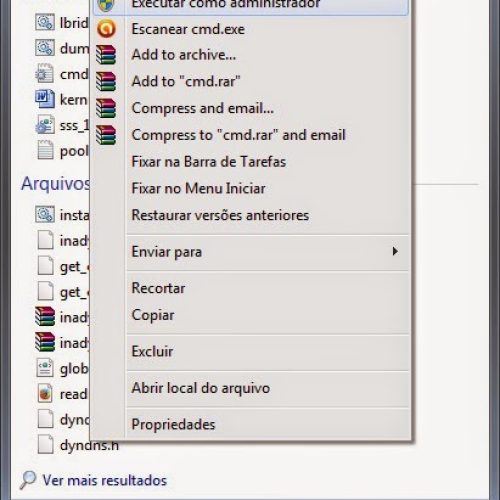Click the dyndns.h file icon

[x=45, y=445]
